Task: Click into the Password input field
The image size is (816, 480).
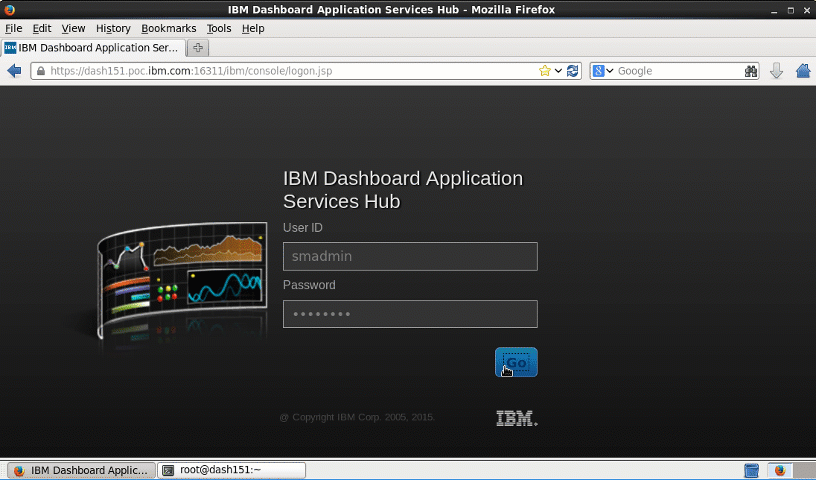Action: pyautogui.click(x=410, y=314)
